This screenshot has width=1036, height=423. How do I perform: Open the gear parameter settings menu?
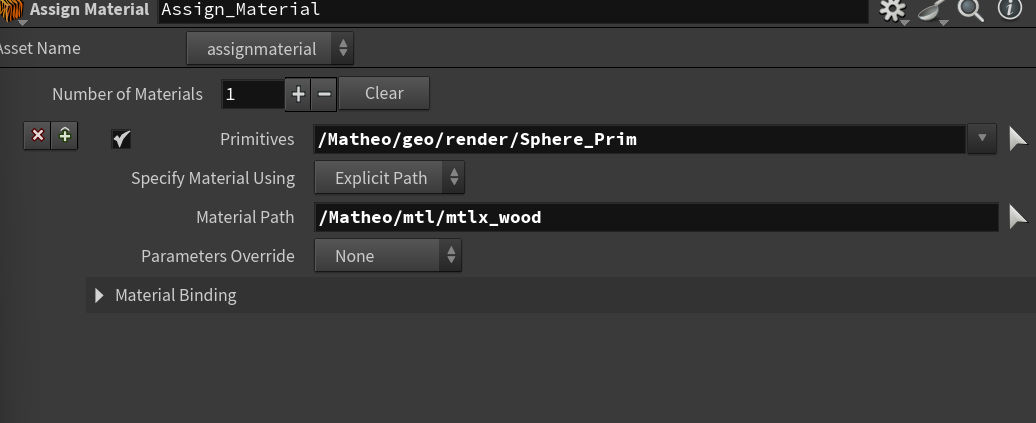click(891, 10)
